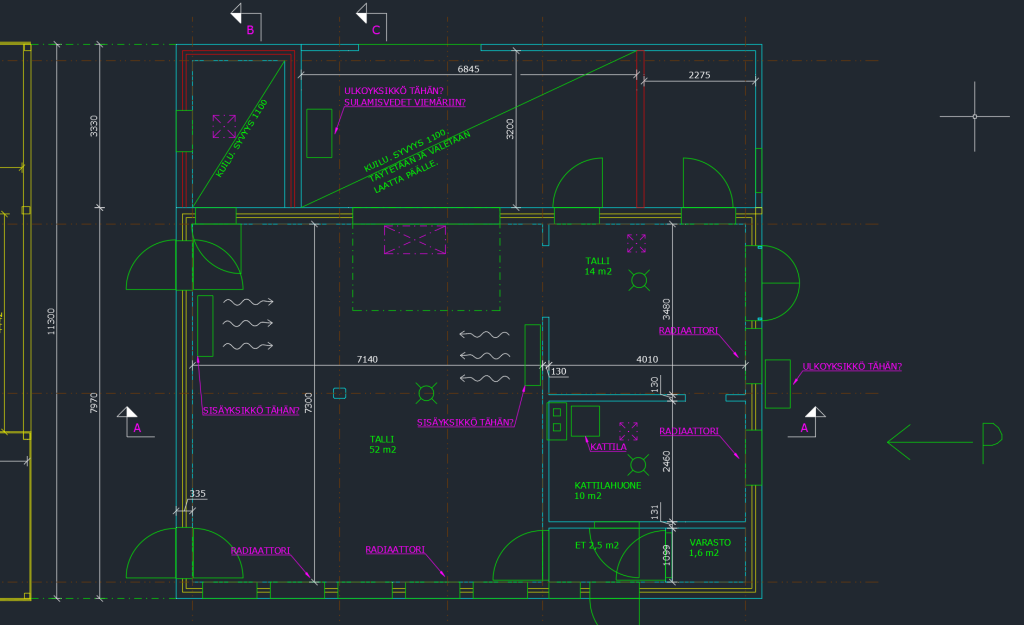The width and height of the screenshot is (1024, 625).
Task: Click the 4010 dimension text
Action: click(x=648, y=359)
